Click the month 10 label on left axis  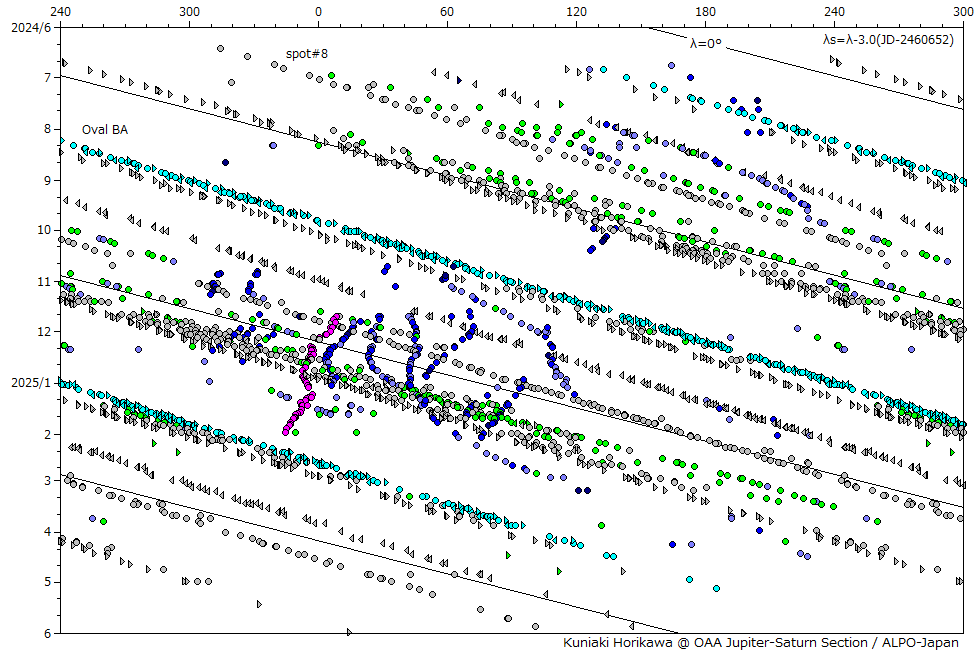point(44,230)
